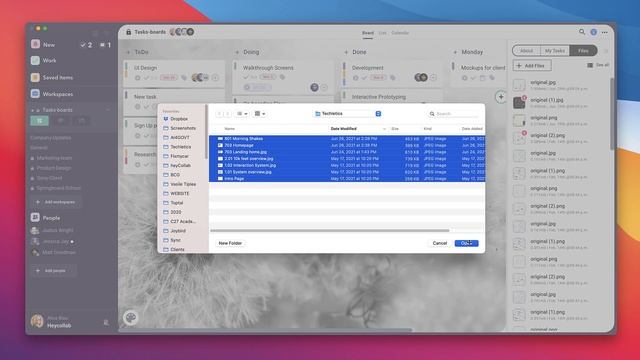Click the Add workspace button in sidebar
The height and width of the screenshot is (360, 640).
pos(56,202)
